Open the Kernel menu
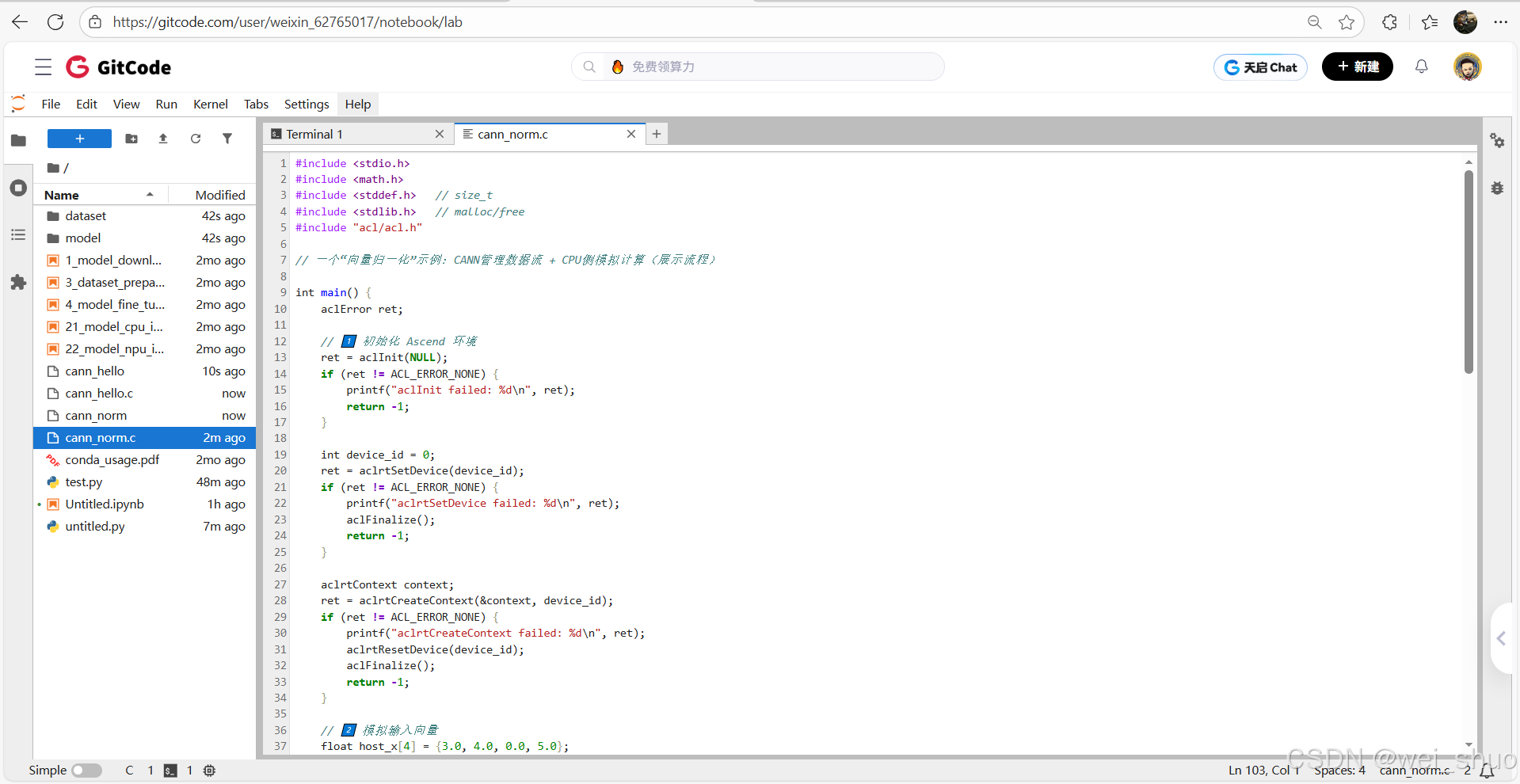 point(211,104)
